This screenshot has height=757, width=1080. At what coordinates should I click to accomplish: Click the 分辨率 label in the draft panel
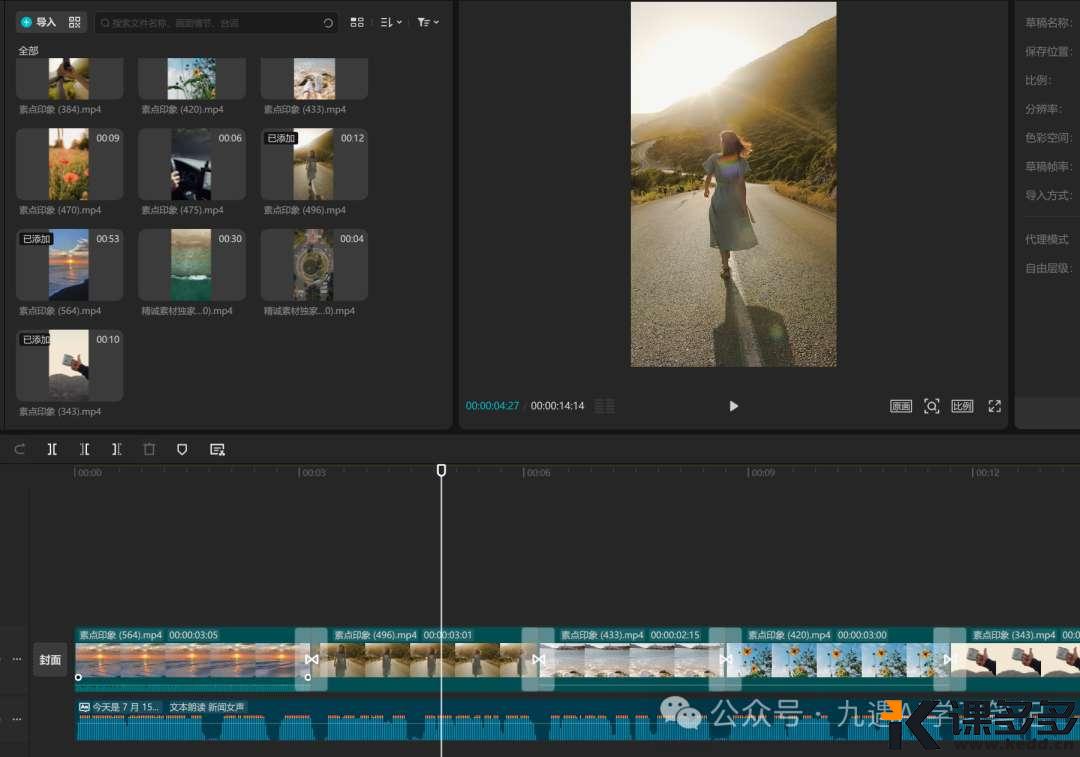1043,109
